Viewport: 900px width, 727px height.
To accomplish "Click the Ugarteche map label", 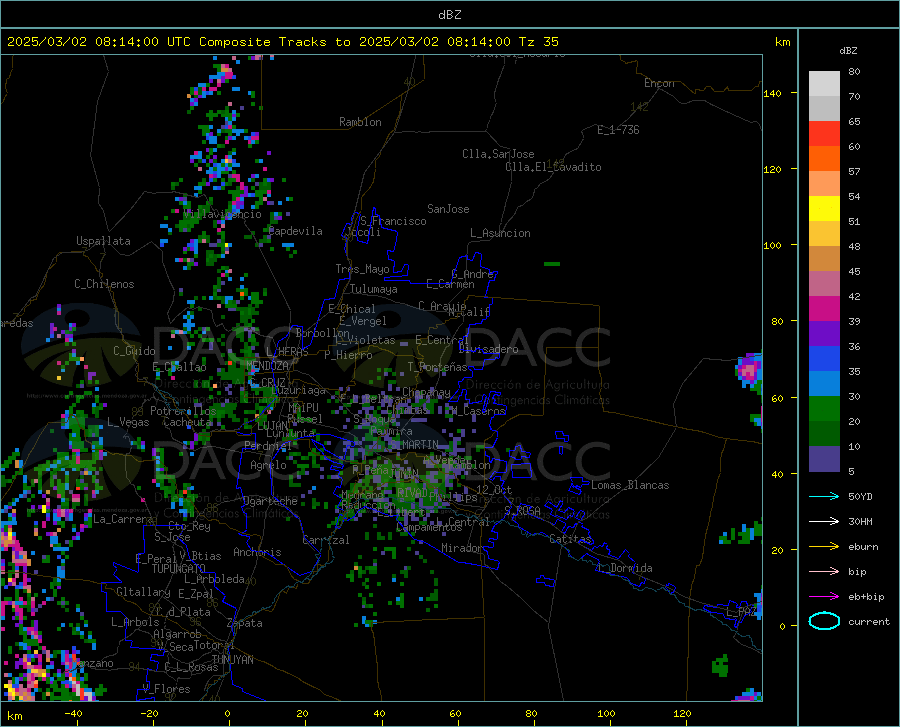I will tap(270, 501).
